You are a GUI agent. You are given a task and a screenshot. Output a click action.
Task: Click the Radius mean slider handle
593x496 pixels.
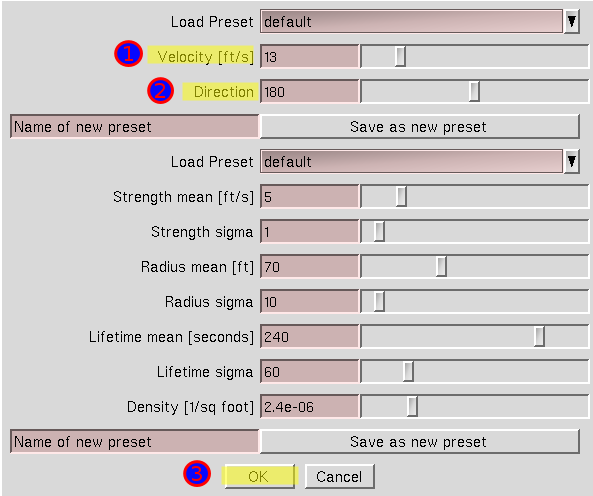tap(441, 267)
